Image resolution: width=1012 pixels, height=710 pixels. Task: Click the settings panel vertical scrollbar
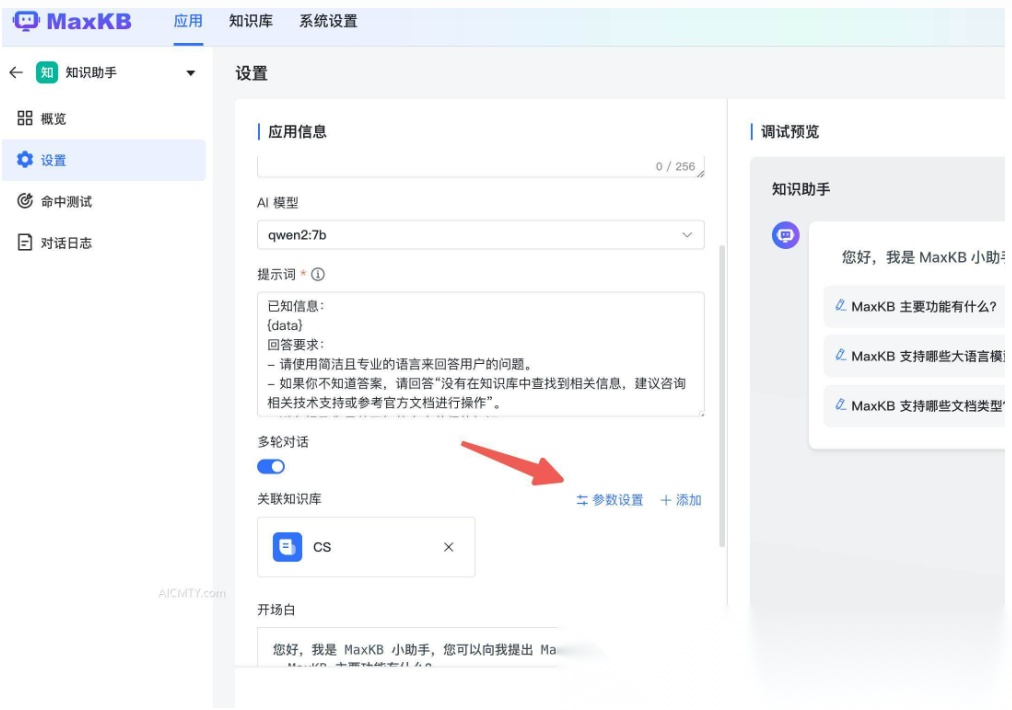(x=722, y=396)
